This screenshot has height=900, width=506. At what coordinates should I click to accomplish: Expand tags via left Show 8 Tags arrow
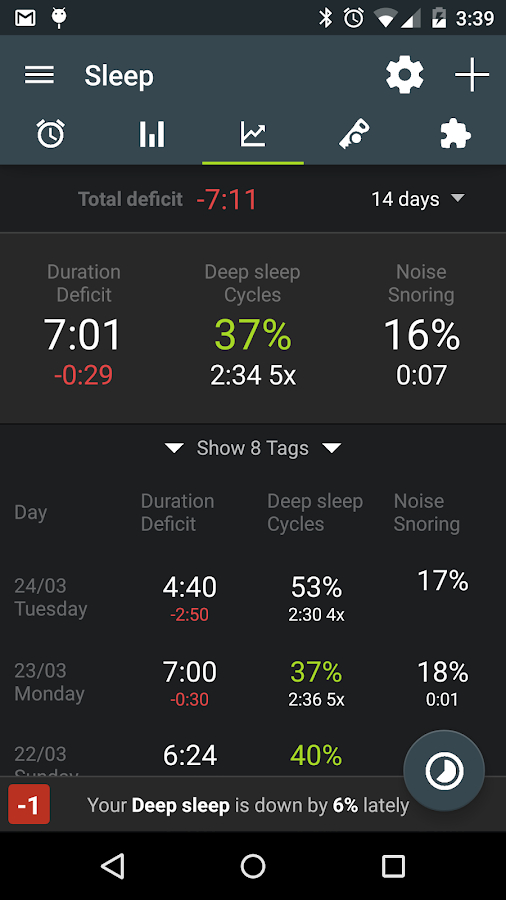pos(174,448)
